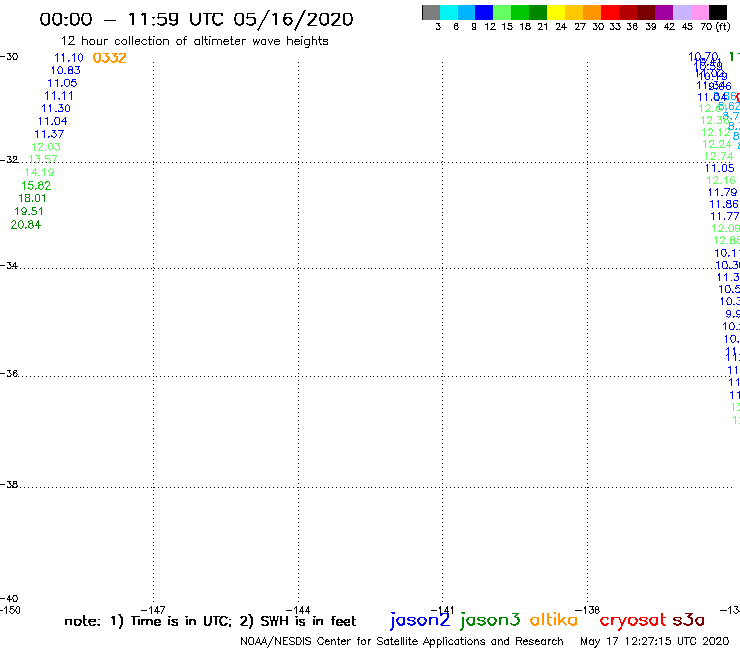Click the right-track value '11.86'
The image size is (740, 650).
(724, 204)
